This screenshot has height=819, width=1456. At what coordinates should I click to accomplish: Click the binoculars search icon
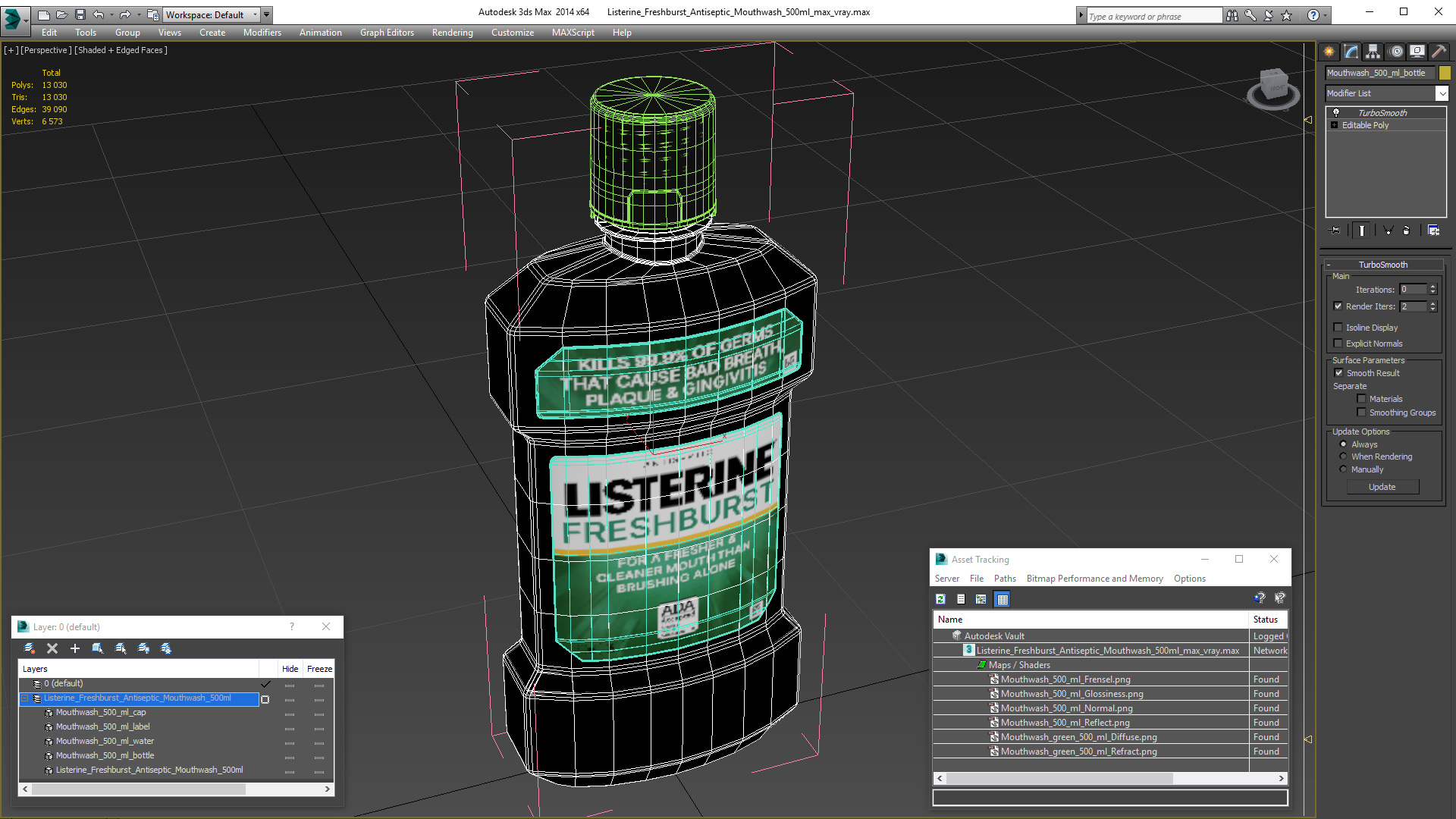pos(1232,15)
